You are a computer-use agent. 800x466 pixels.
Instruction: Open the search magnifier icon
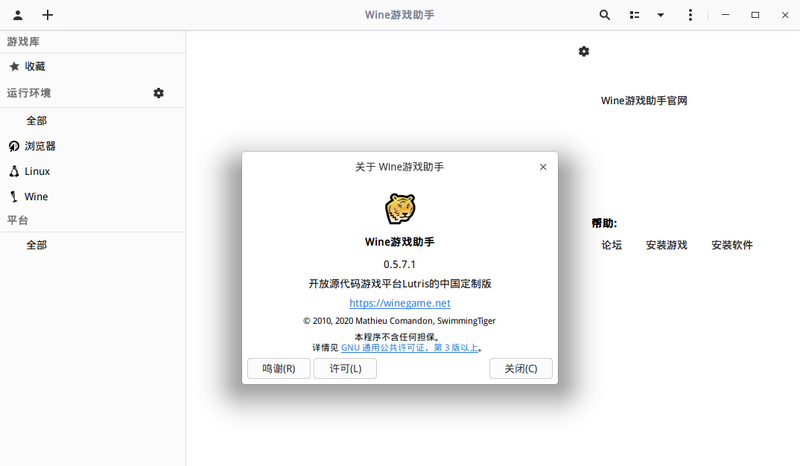point(605,15)
